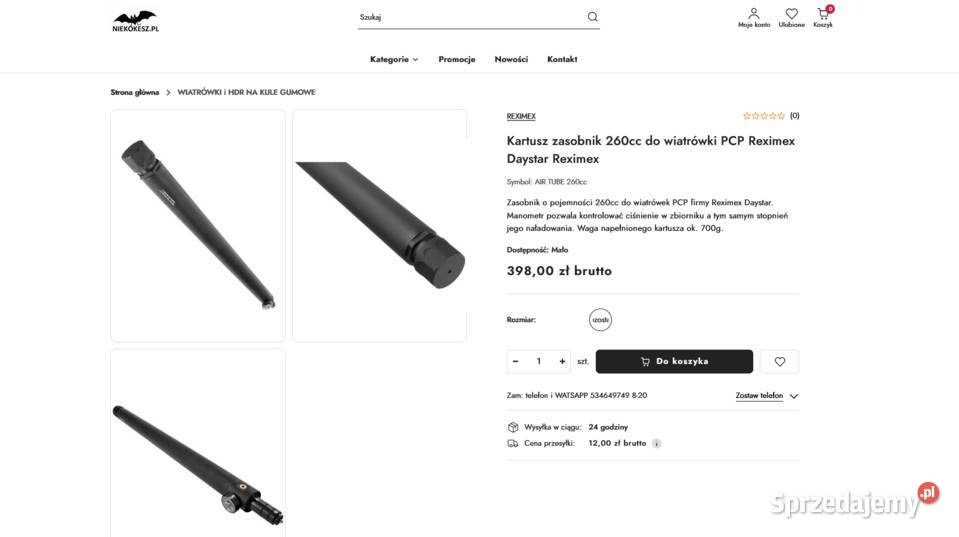Add product to wishlist heart button
The image size is (959, 537).
[x=779, y=361]
